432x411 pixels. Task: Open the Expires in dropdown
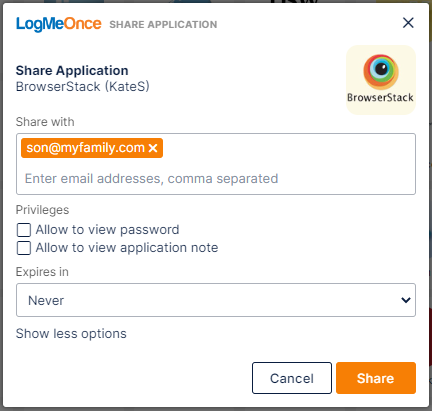[216, 300]
